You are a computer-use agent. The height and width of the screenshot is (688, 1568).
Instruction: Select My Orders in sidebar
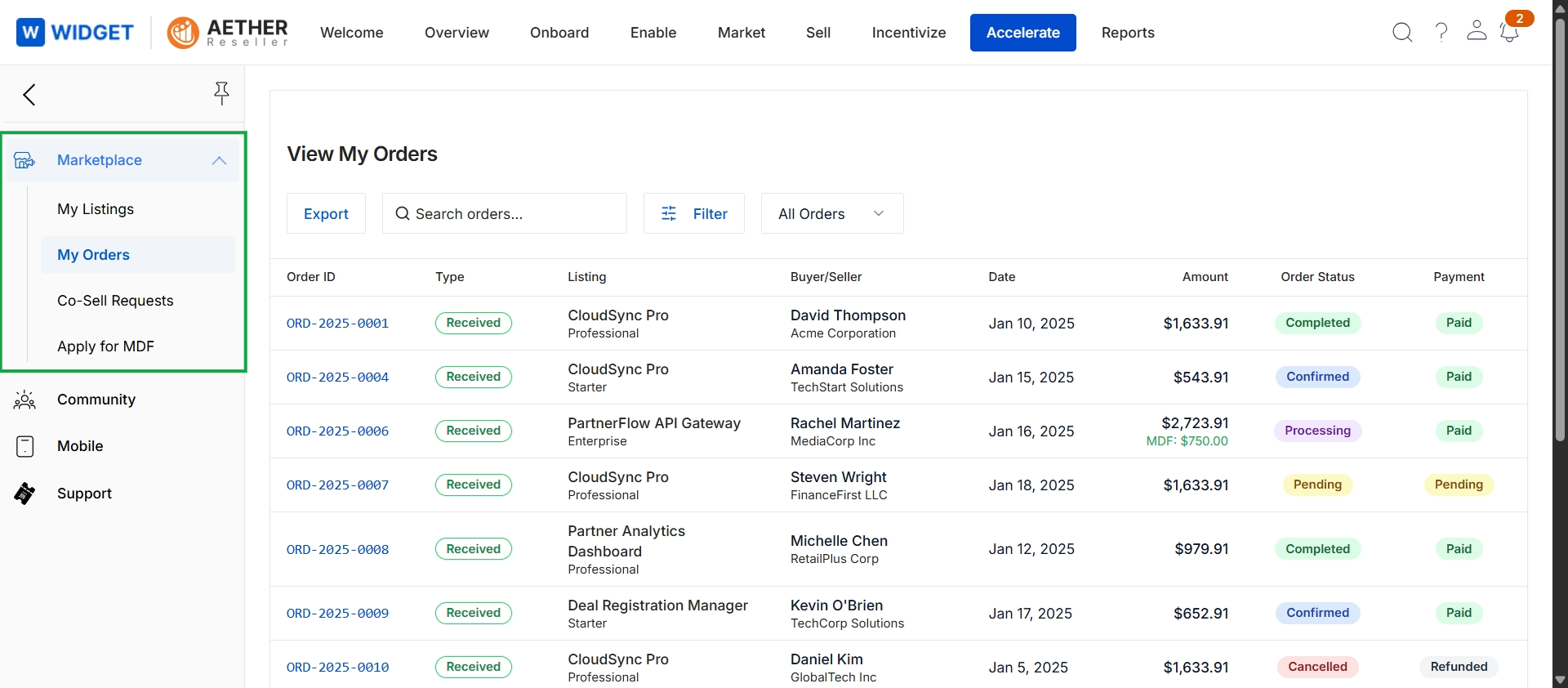point(138,255)
